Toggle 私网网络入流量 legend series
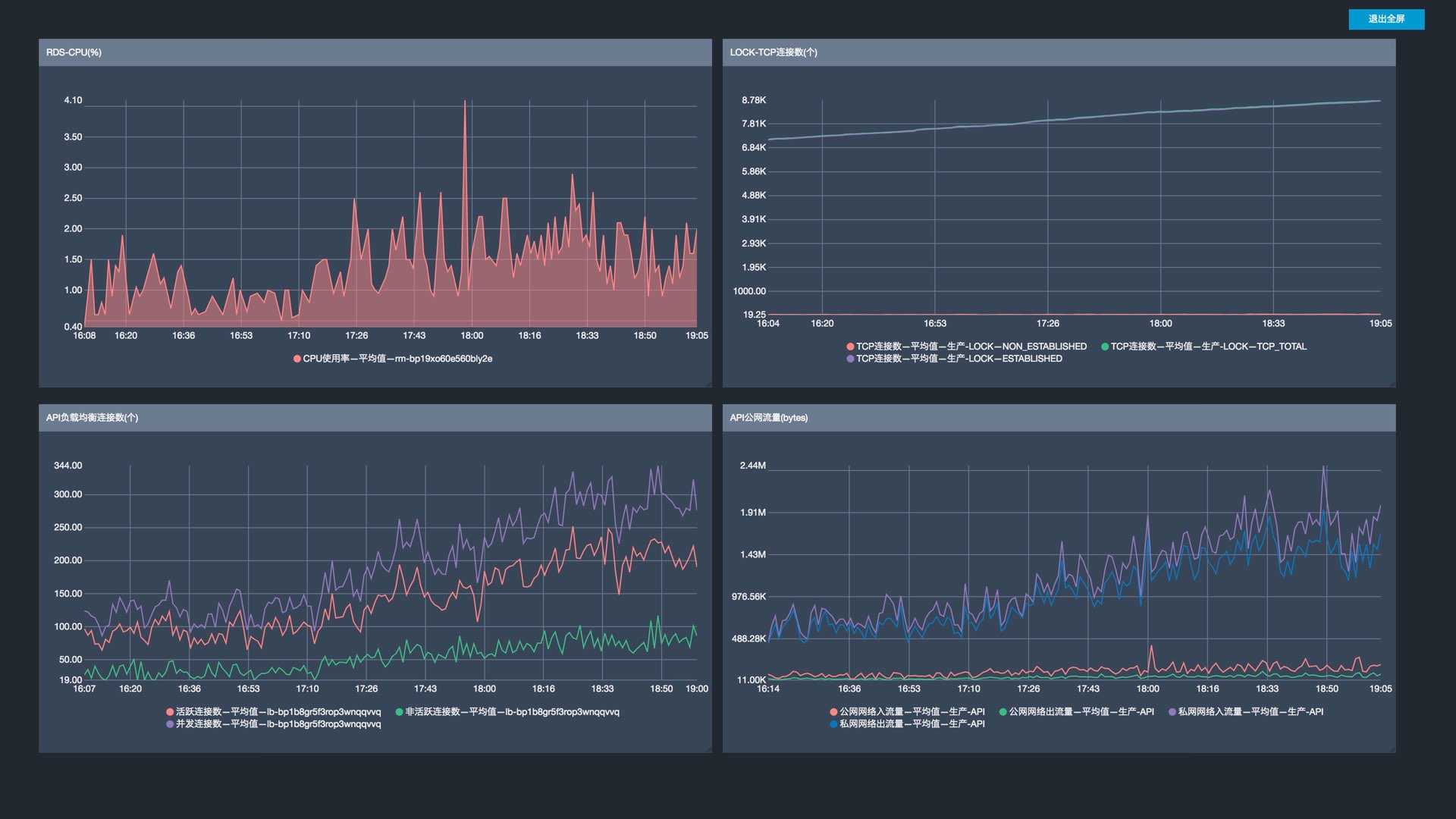1456x819 pixels. [x=1246, y=712]
